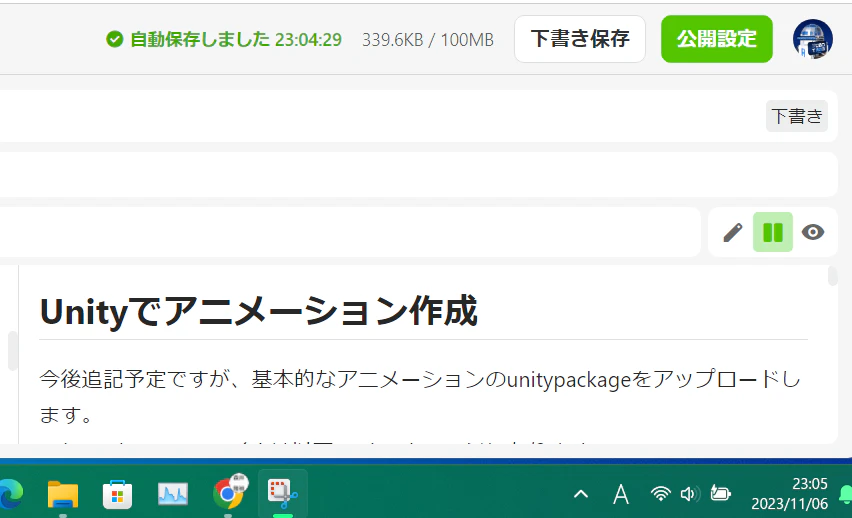Click the battery status icon

click(720, 494)
